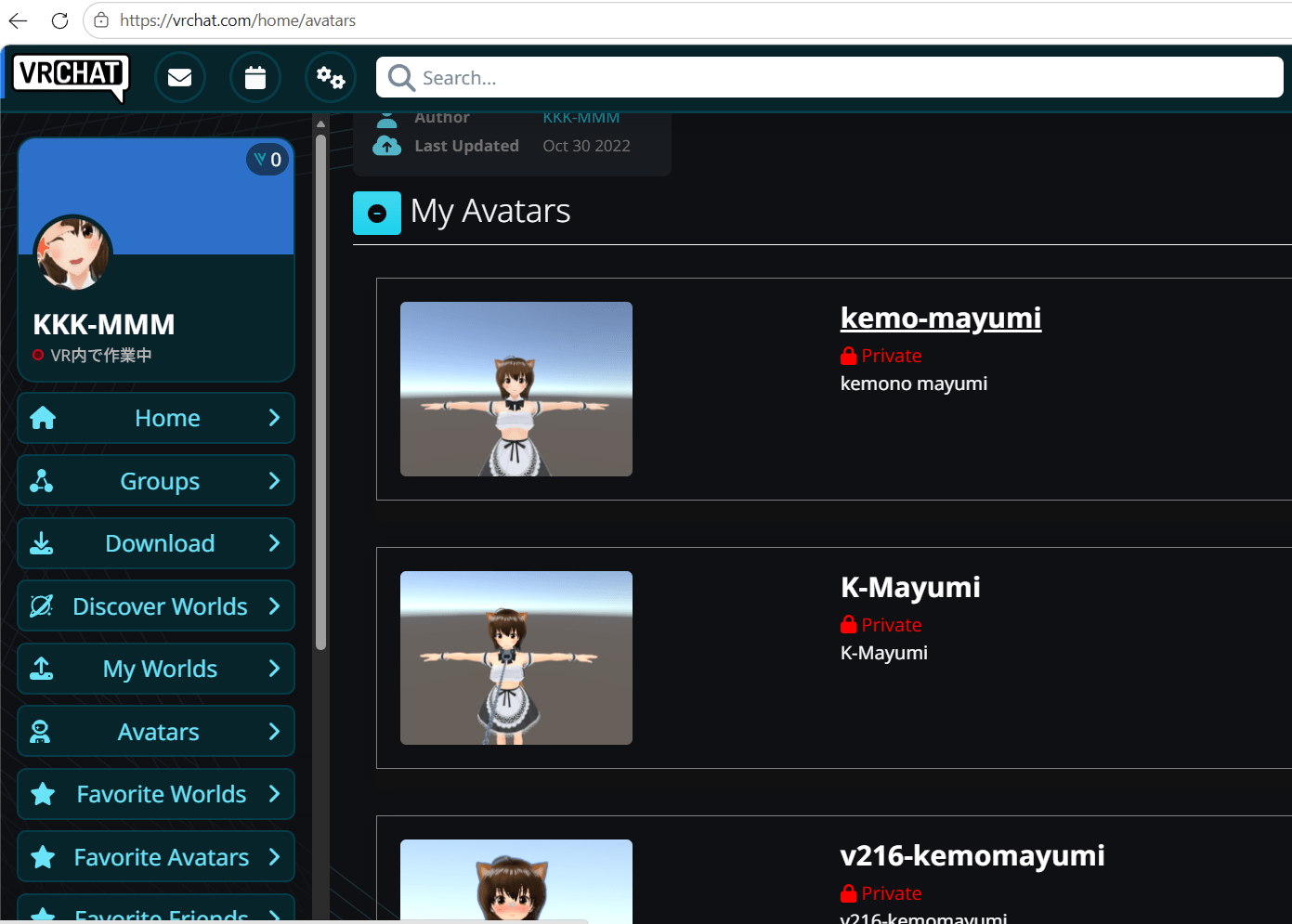Expand the Home chevron arrow

[274, 418]
